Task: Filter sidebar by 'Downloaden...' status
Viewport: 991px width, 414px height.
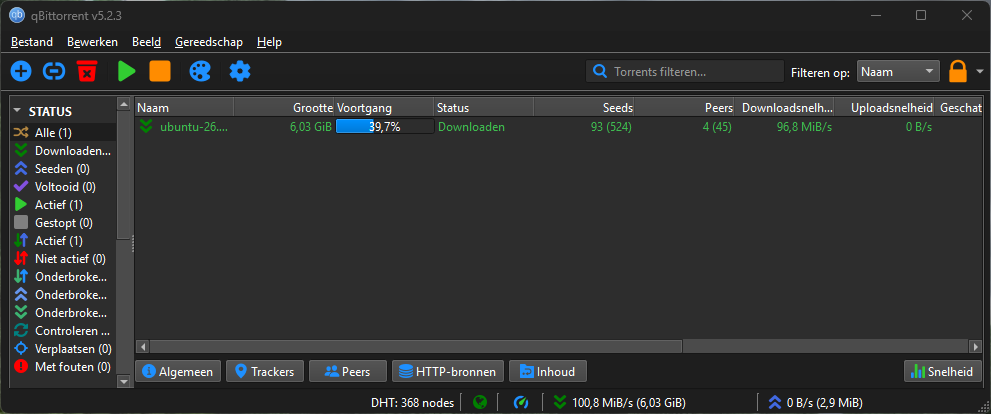Action: click(63, 150)
